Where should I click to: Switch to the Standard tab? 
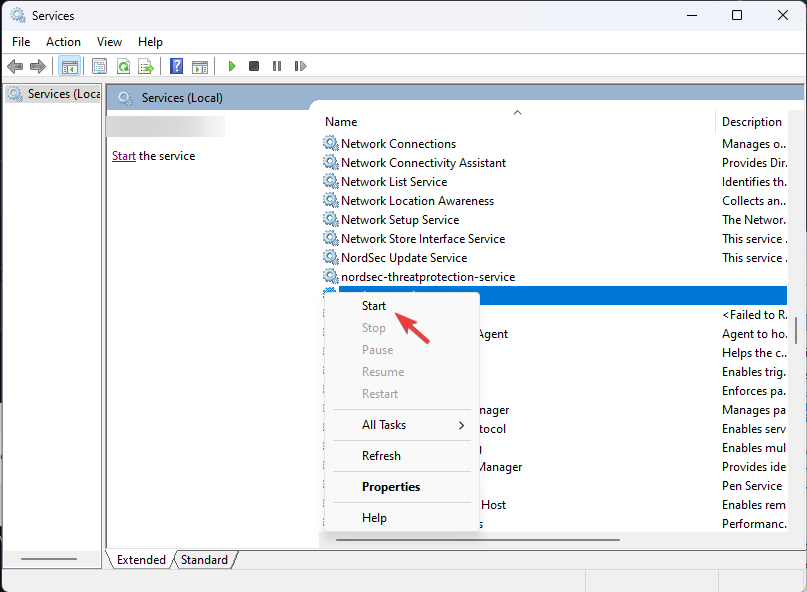click(204, 560)
